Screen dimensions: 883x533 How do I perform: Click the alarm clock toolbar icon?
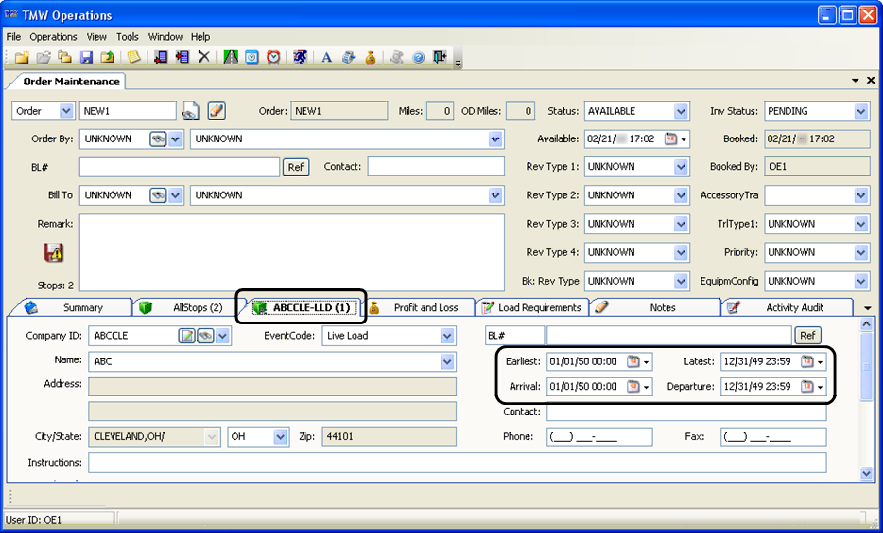273,58
